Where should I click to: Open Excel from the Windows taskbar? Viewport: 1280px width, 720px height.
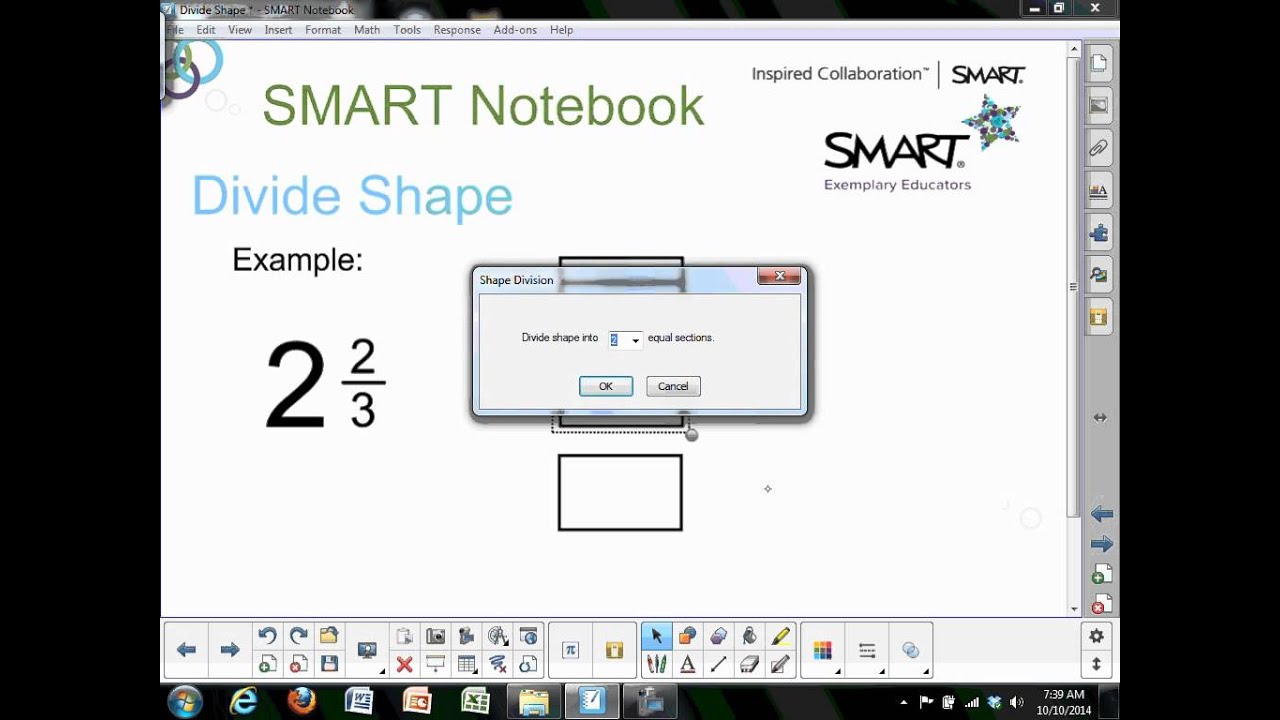pyautogui.click(x=474, y=700)
